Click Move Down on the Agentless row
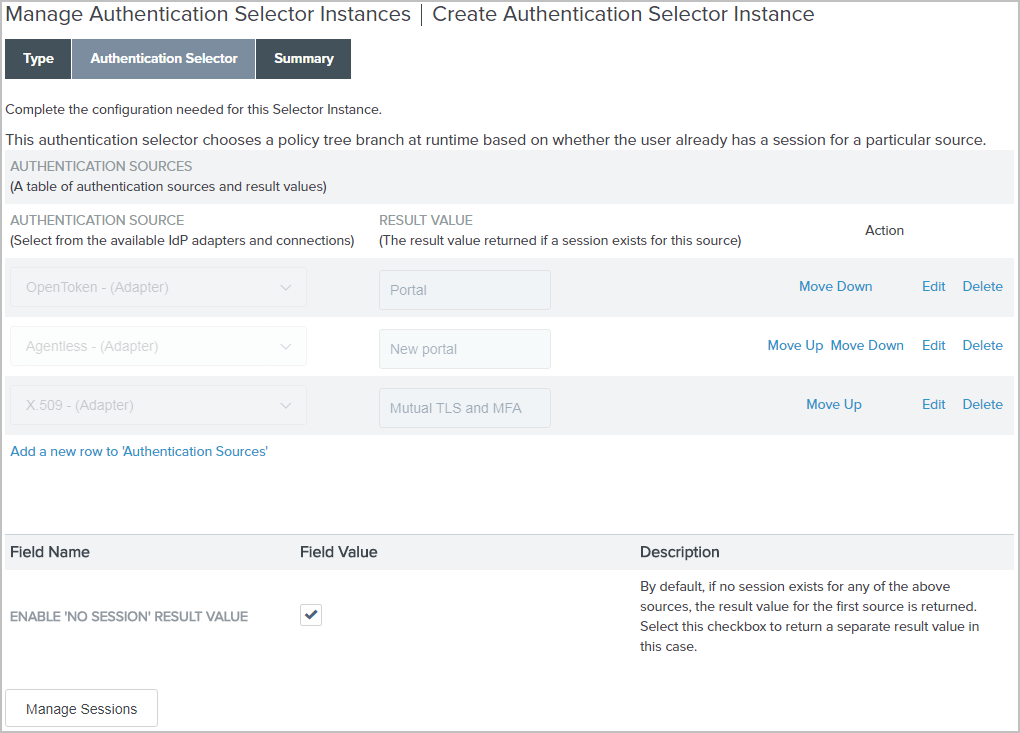 click(x=866, y=345)
